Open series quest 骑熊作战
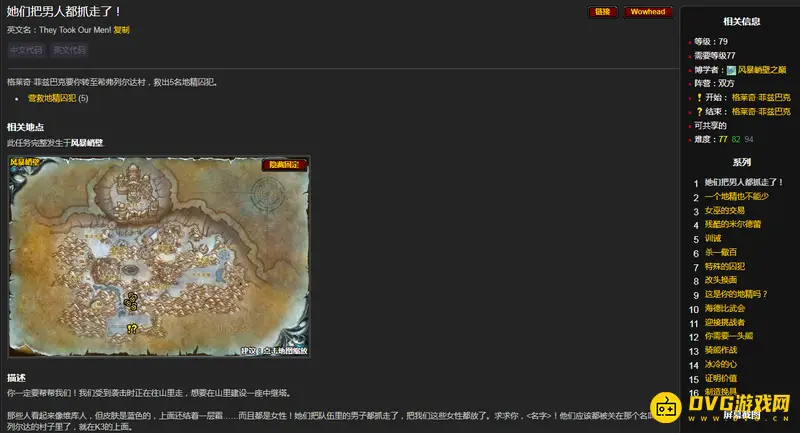The height and width of the screenshot is (433, 800). [x=720, y=350]
